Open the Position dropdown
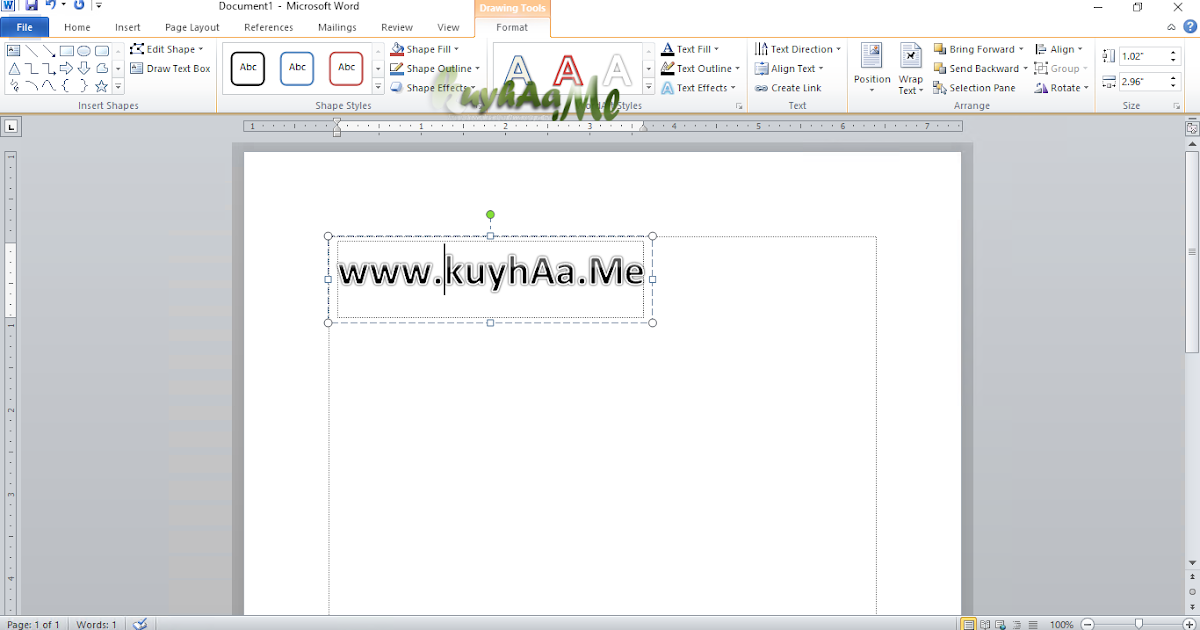The width and height of the screenshot is (1200, 630). click(872, 68)
